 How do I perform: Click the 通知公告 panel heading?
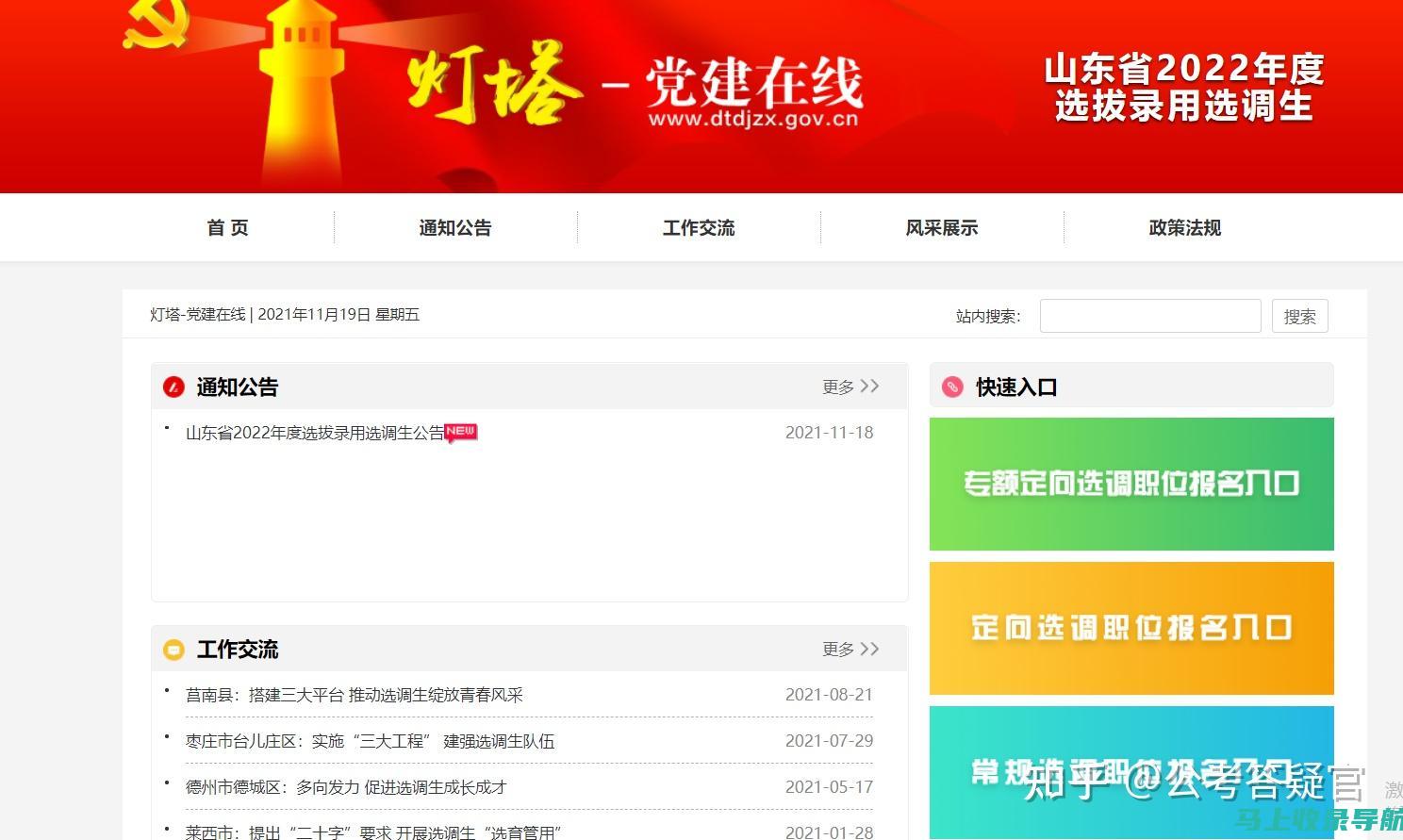[x=238, y=387]
